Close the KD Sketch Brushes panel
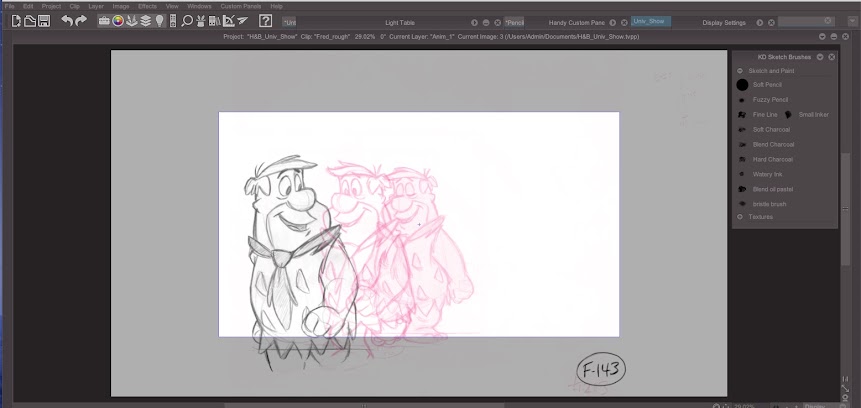 click(x=831, y=57)
